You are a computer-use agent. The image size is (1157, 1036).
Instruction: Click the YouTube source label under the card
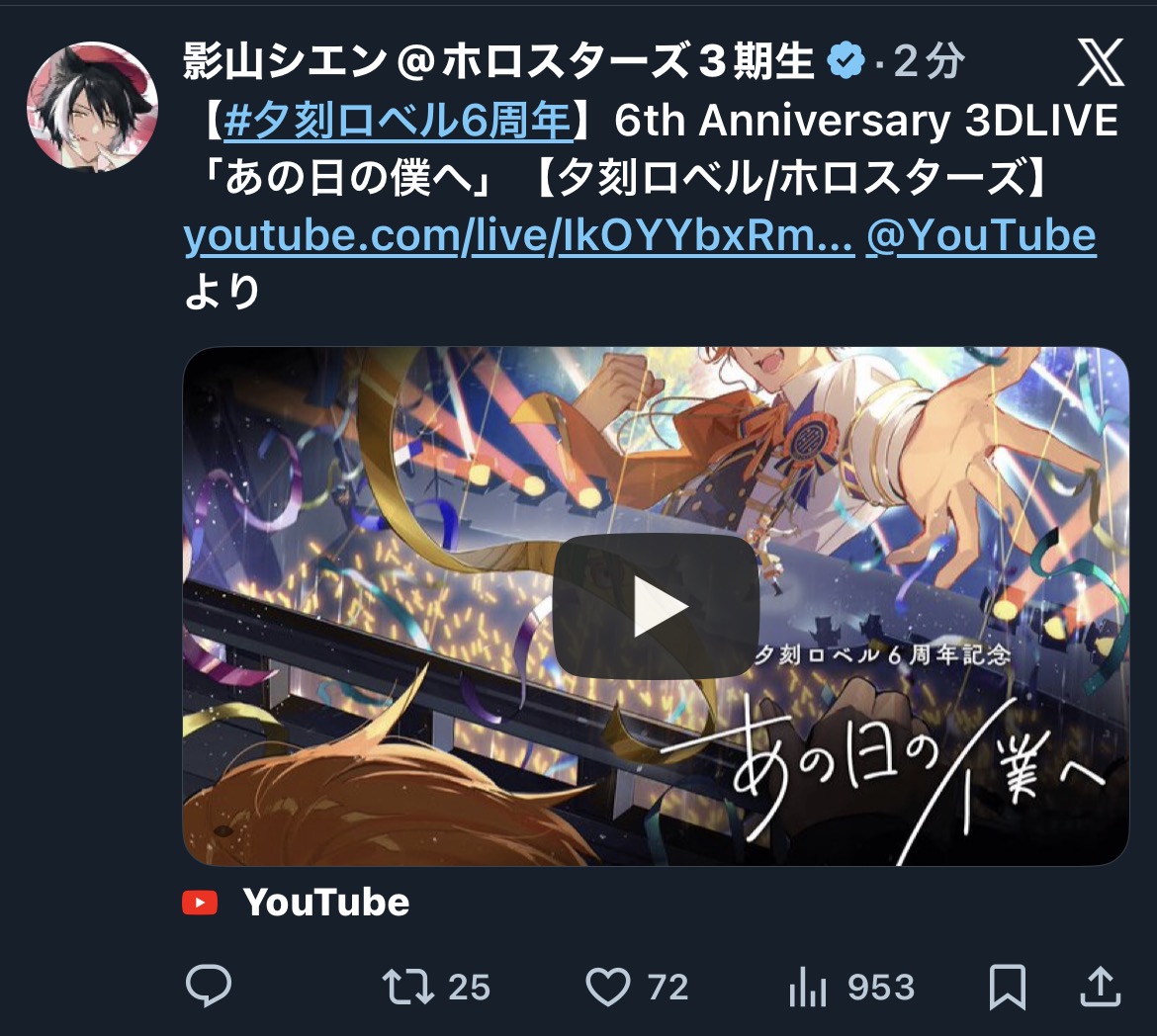[x=326, y=903]
